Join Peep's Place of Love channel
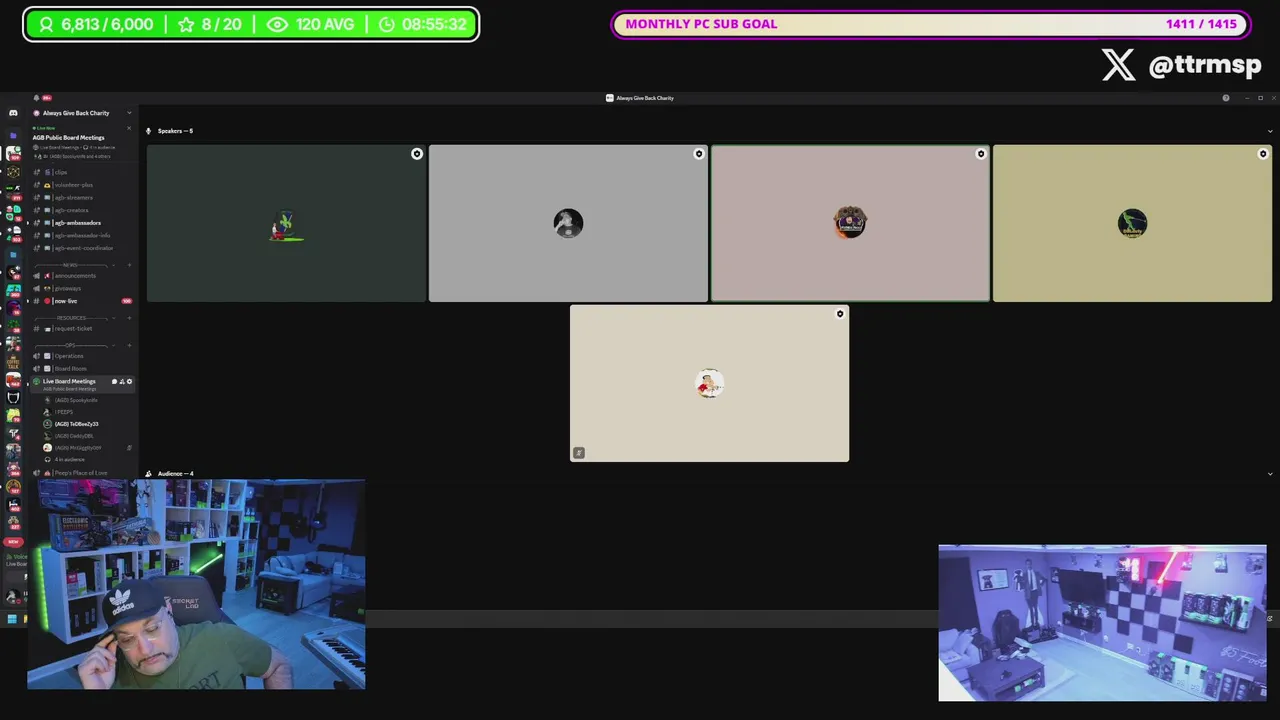 [82, 473]
